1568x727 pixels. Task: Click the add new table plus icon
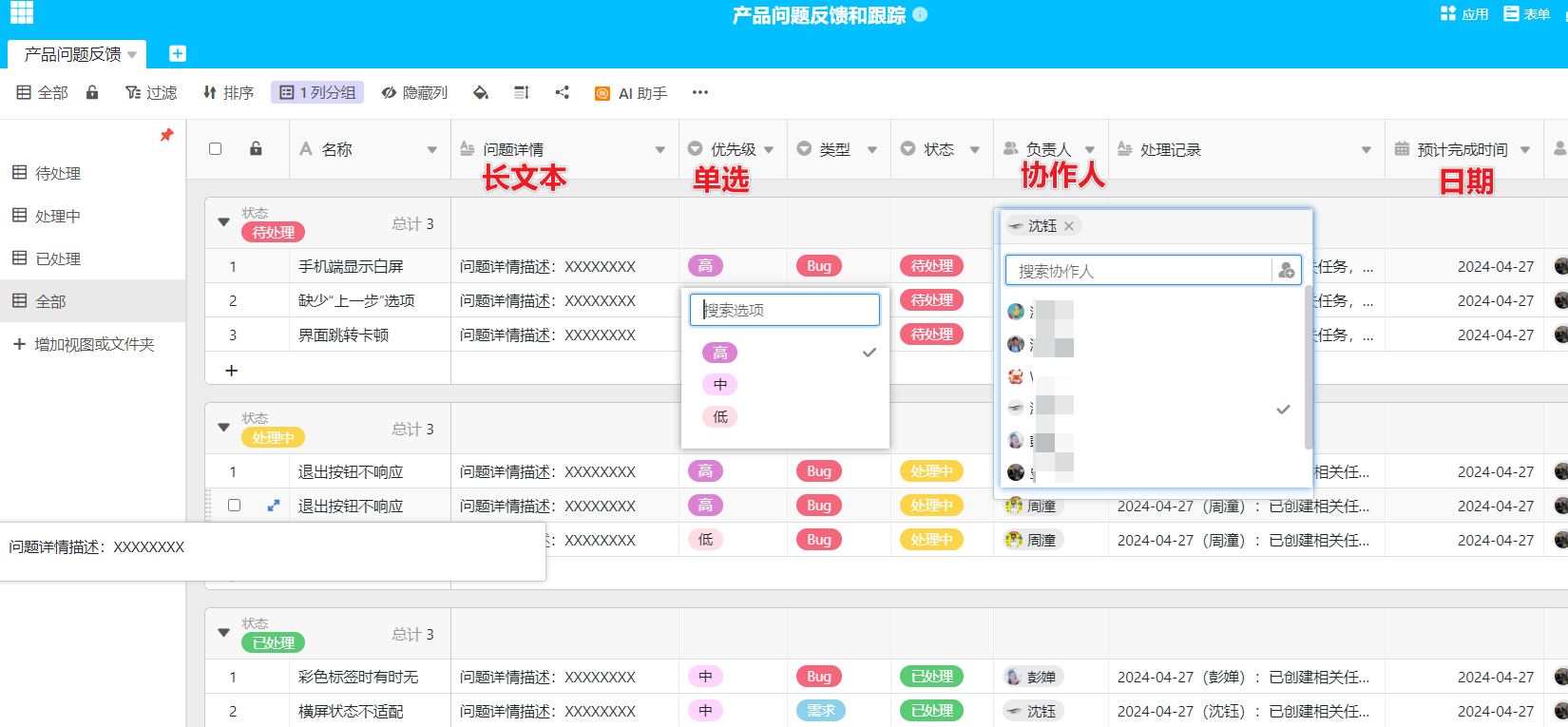point(178,53)
